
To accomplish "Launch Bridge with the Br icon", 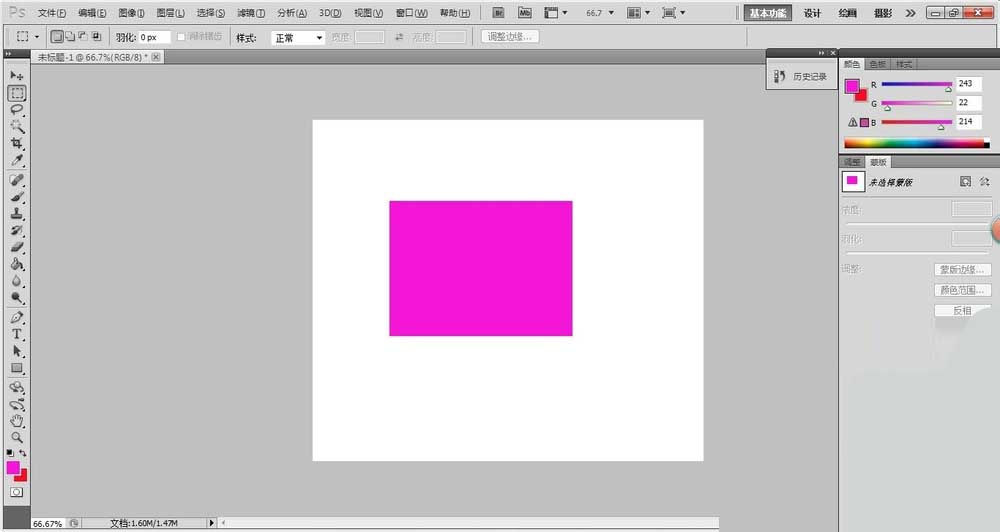I will tap(499, 13).
